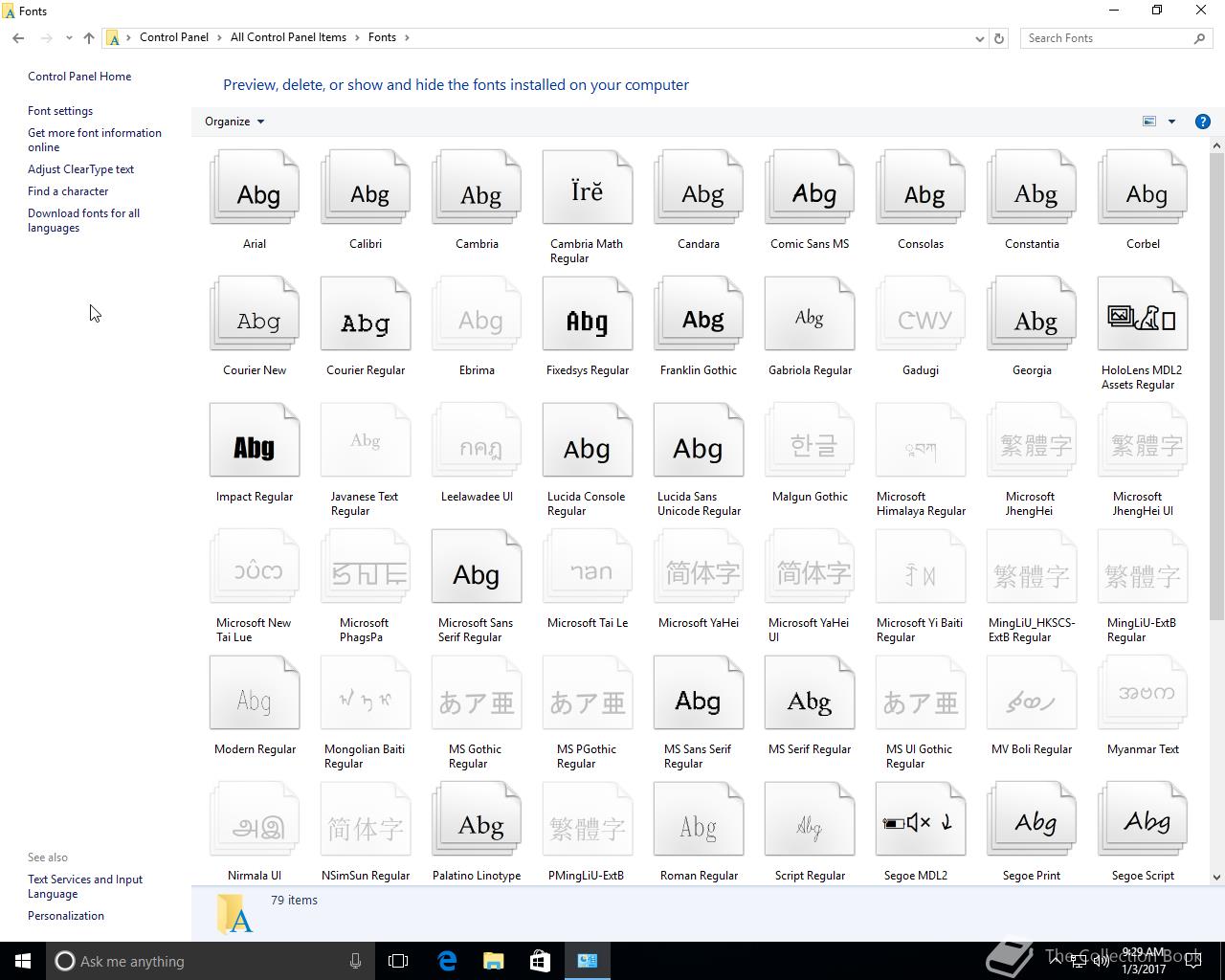This screenshot has width=1225, height=980.
Task: Open File Explorer from taskbar
Action: 494,961
